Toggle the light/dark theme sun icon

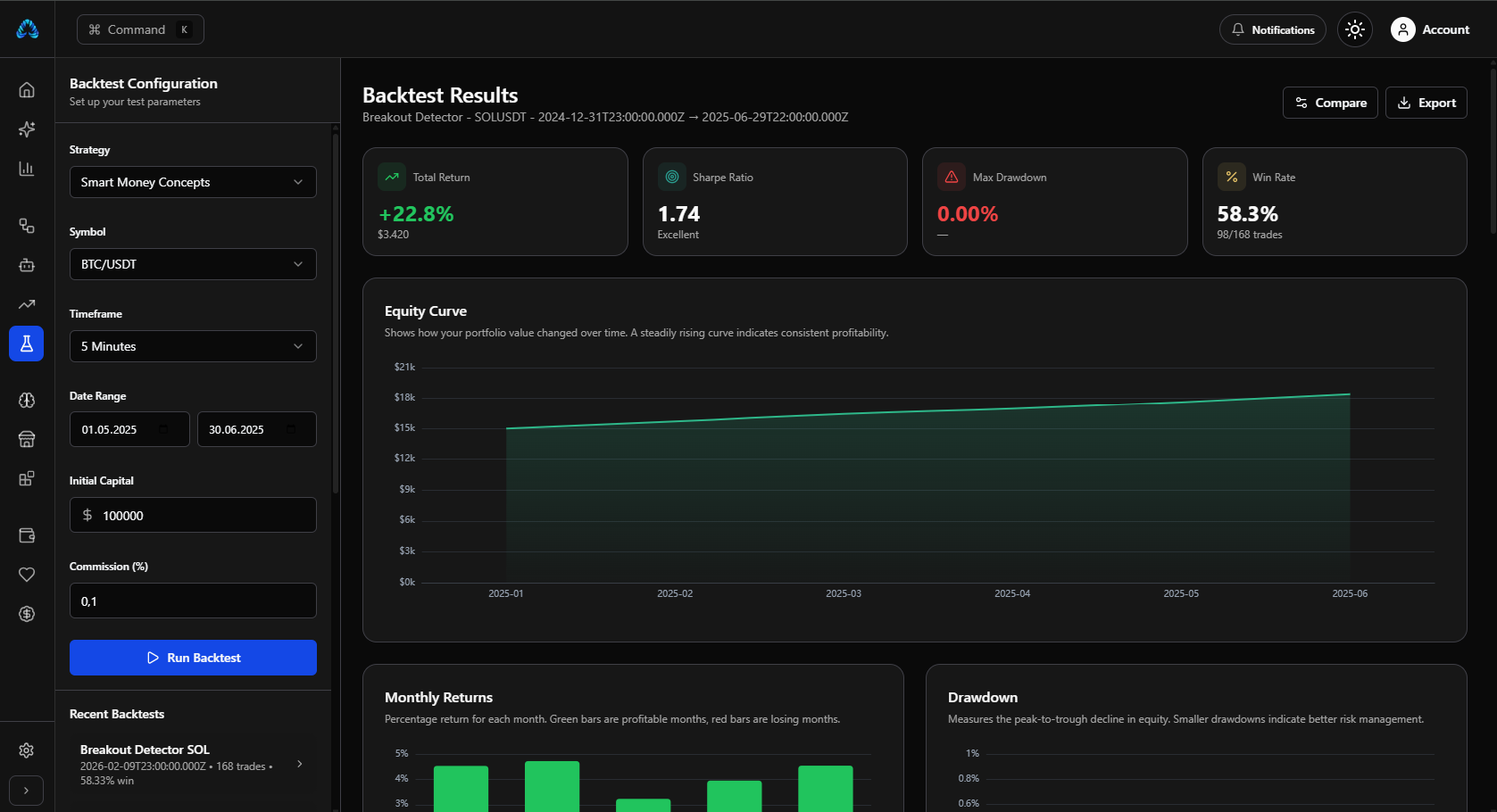[1355, 29]
